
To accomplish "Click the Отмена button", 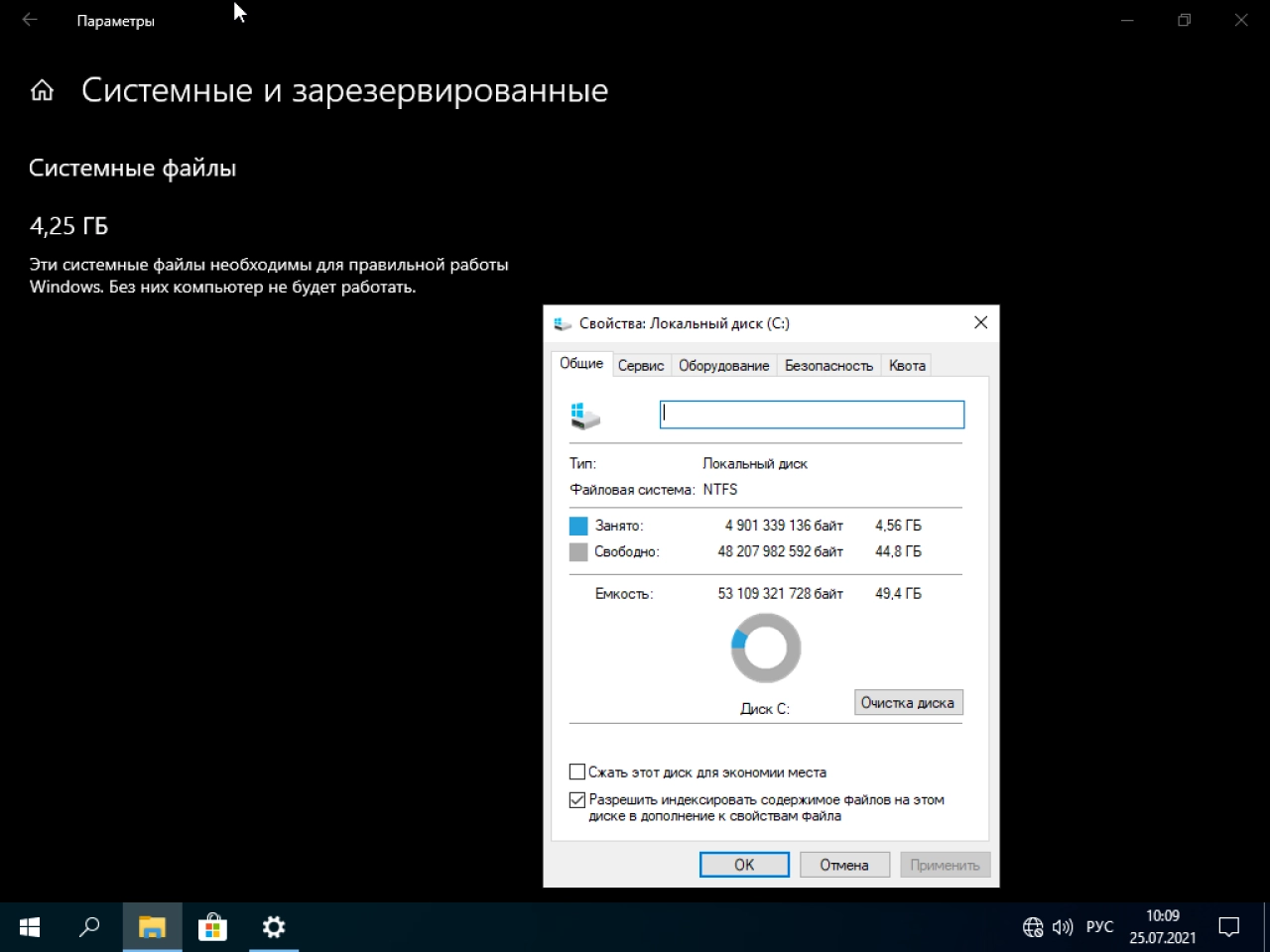I will [x=844, y=865].
